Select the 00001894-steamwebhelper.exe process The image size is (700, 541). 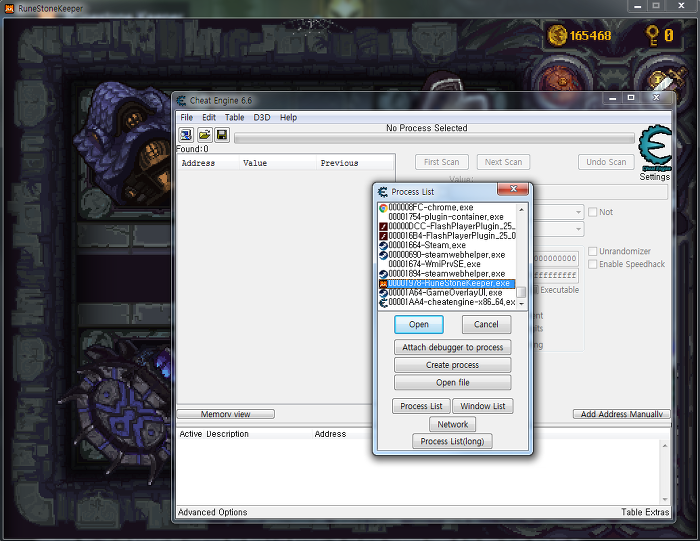[447, 274]
